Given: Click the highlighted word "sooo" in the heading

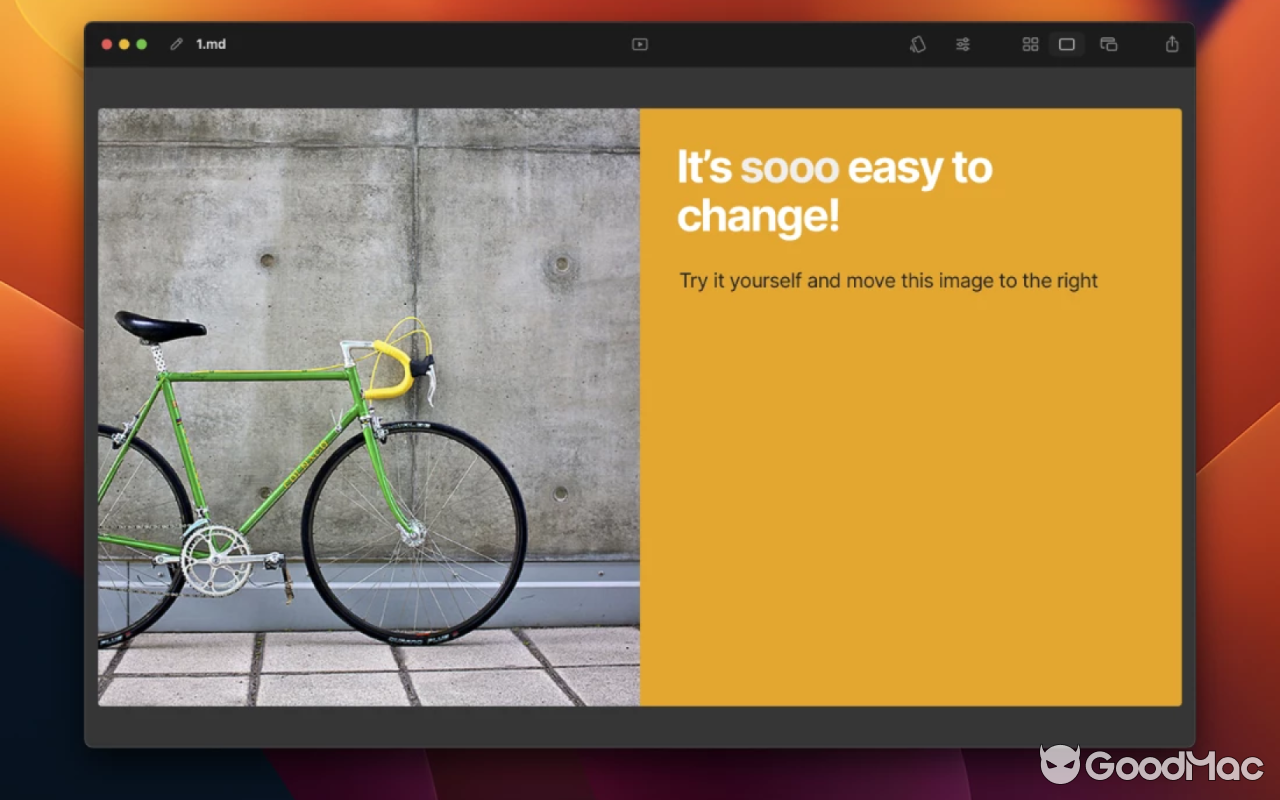Looking at the screenshot, I should pyautogui.click(x=789, y=168).
